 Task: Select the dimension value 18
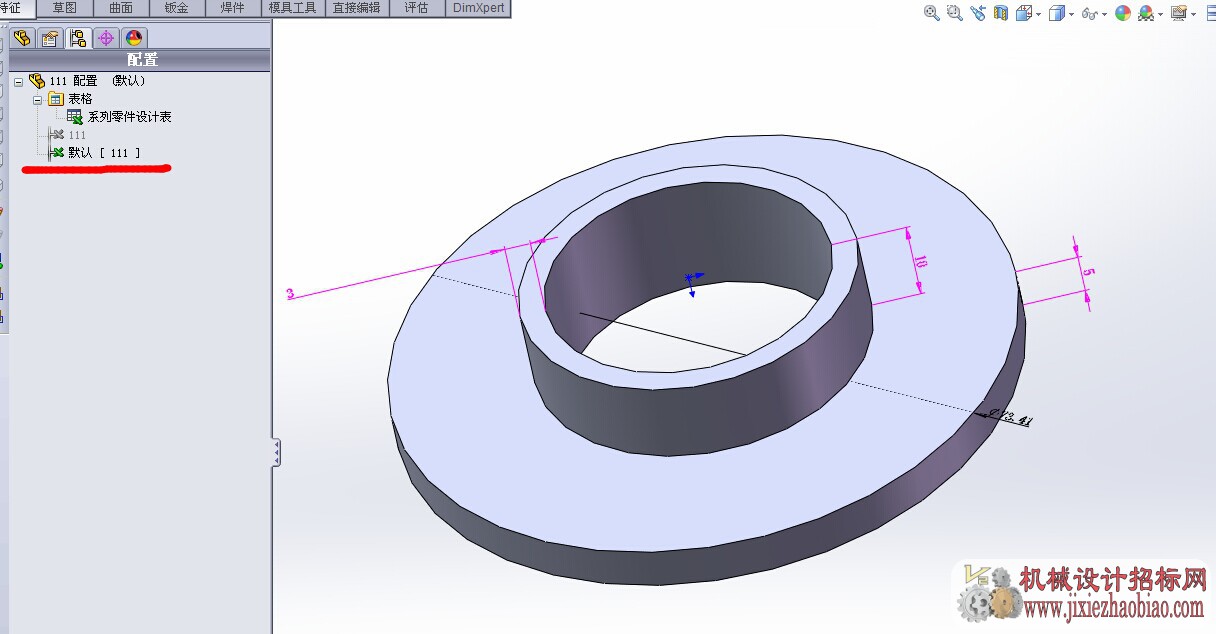coord(921,262)
